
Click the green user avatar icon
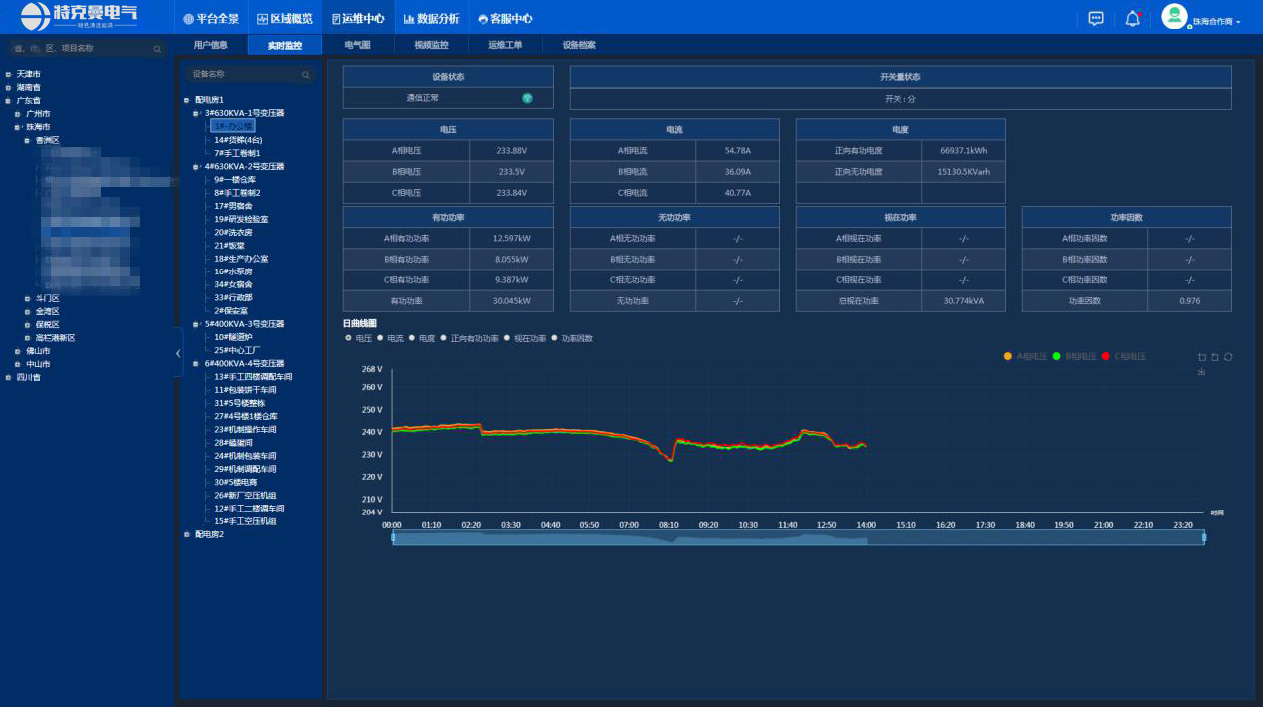pos(1173,17)
